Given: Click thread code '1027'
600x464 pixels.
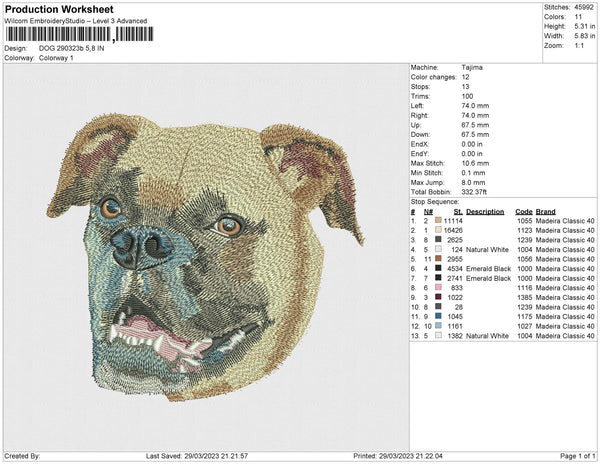Looking at the screenshot, I should [x=525, y=326].
